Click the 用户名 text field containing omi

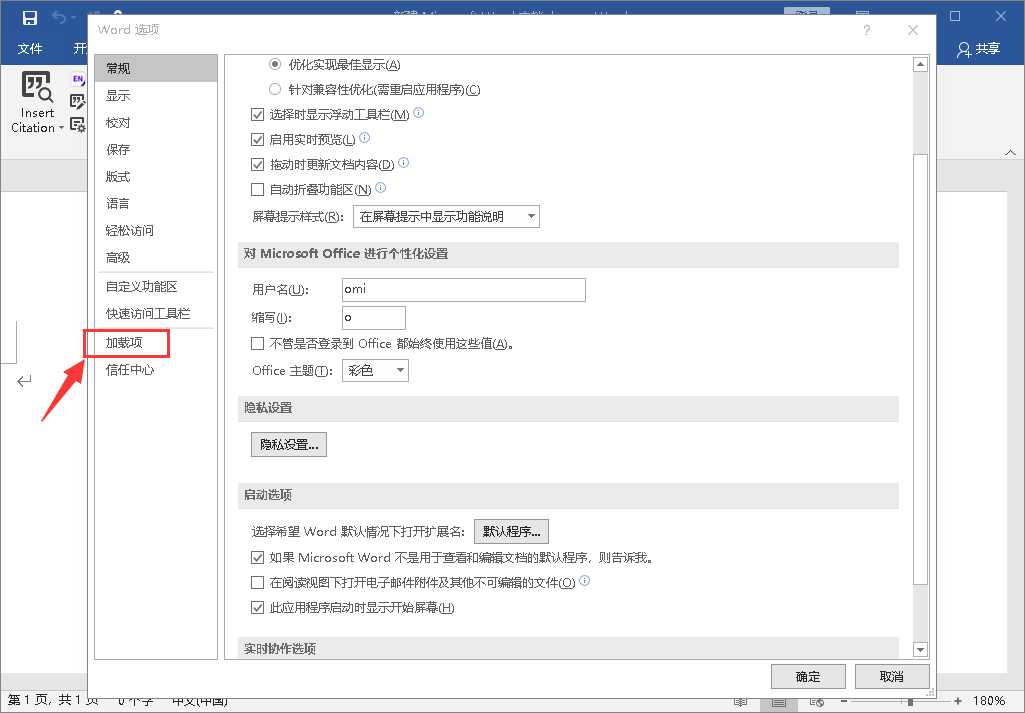[463, 290]
